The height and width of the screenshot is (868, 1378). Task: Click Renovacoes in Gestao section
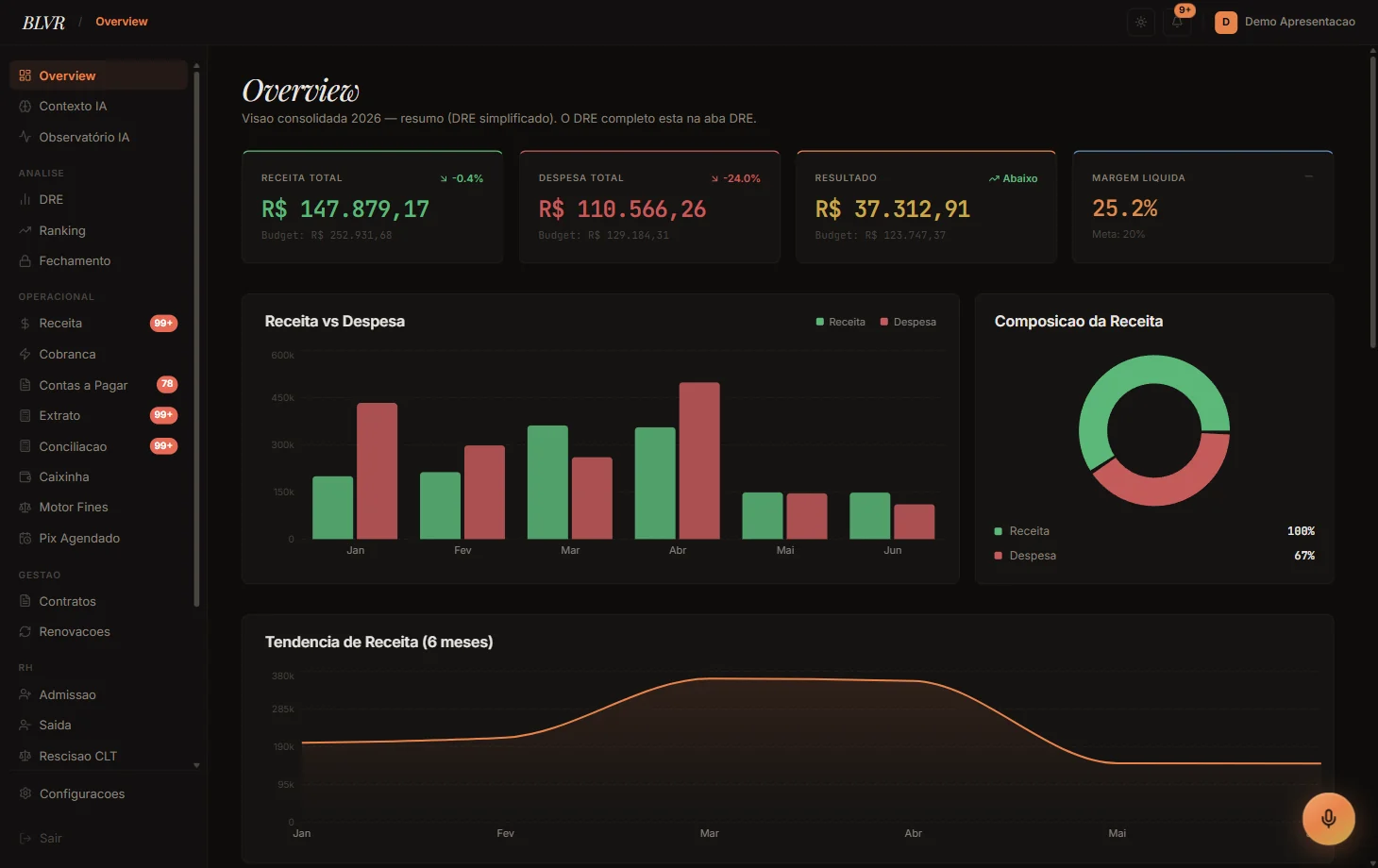click(98, 632)
